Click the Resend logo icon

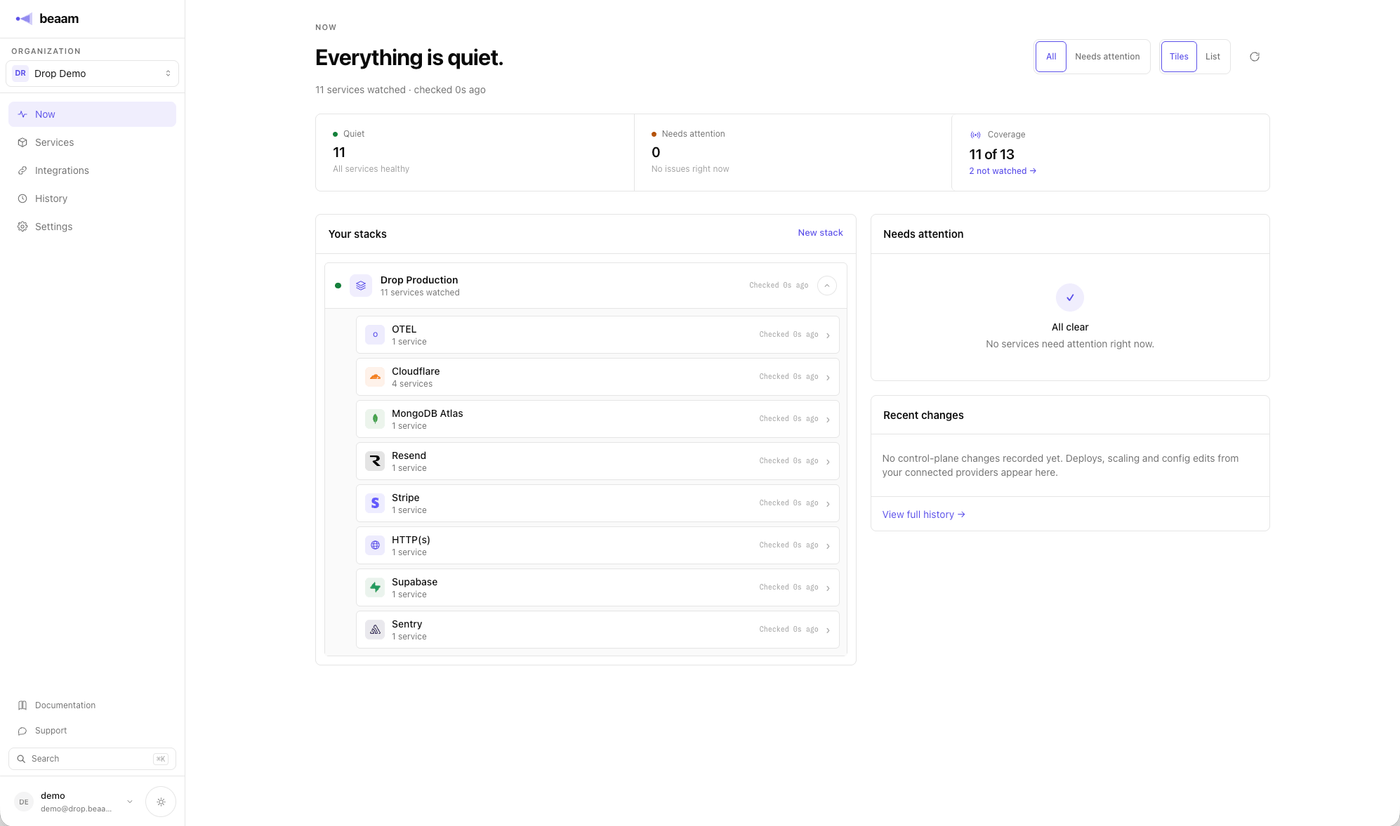[x=375, y=461]
